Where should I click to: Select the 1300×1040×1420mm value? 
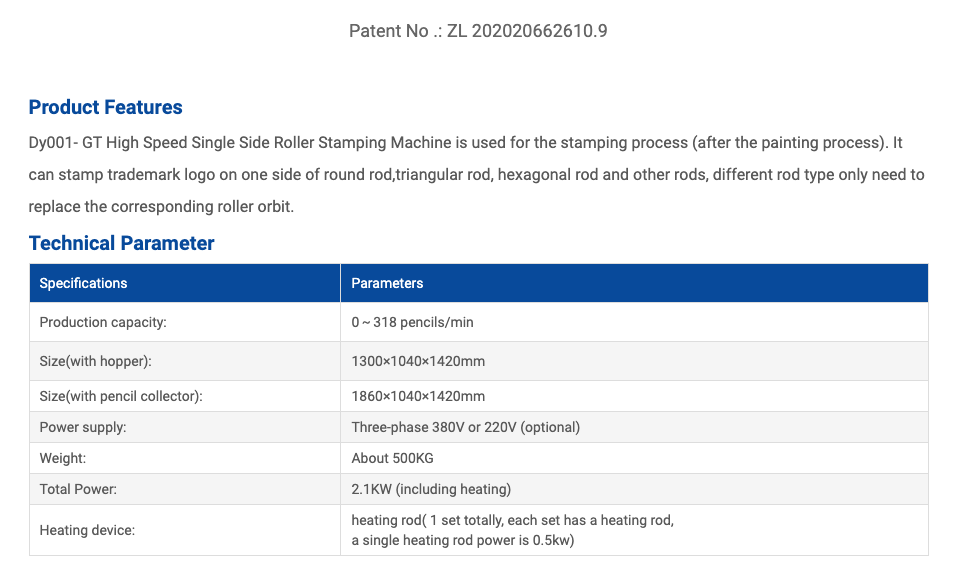tap(418, 361)
